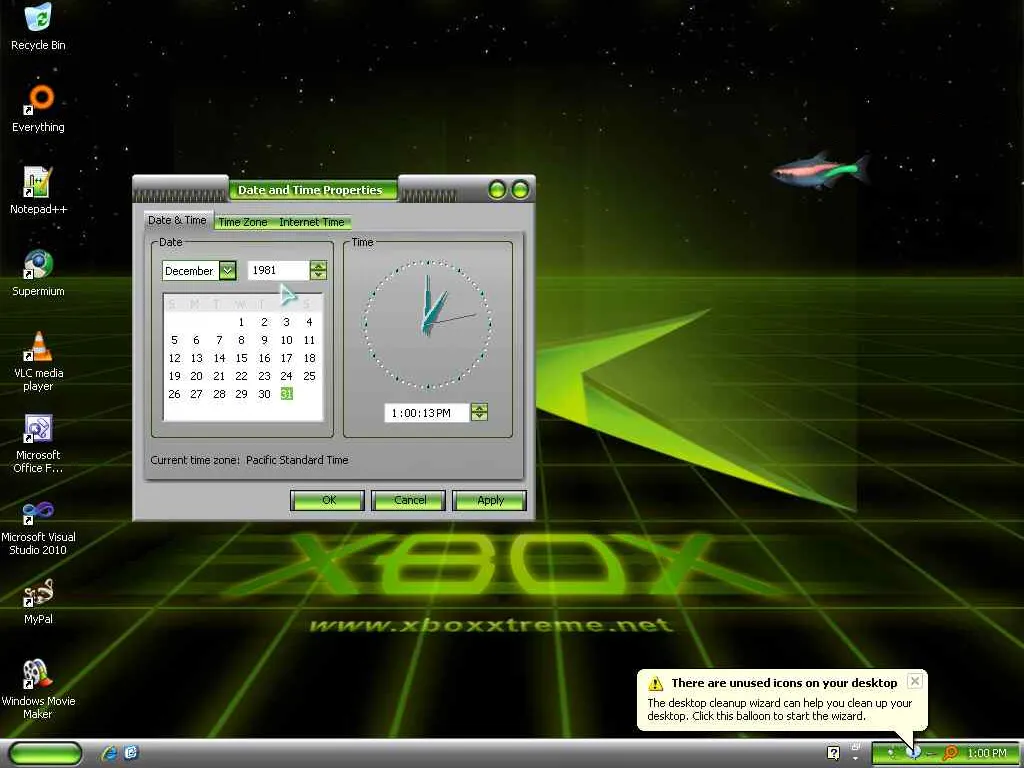Select day 8 in the calendar

coord(241,340)
